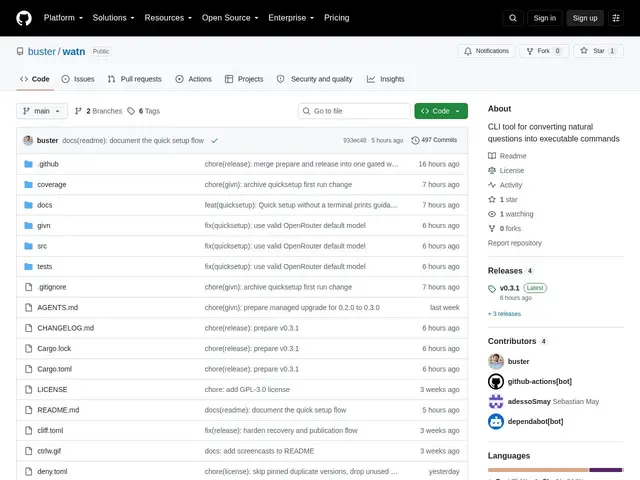Expand the Resources menu
640x480 pixels.
click(x=168, y=18)
